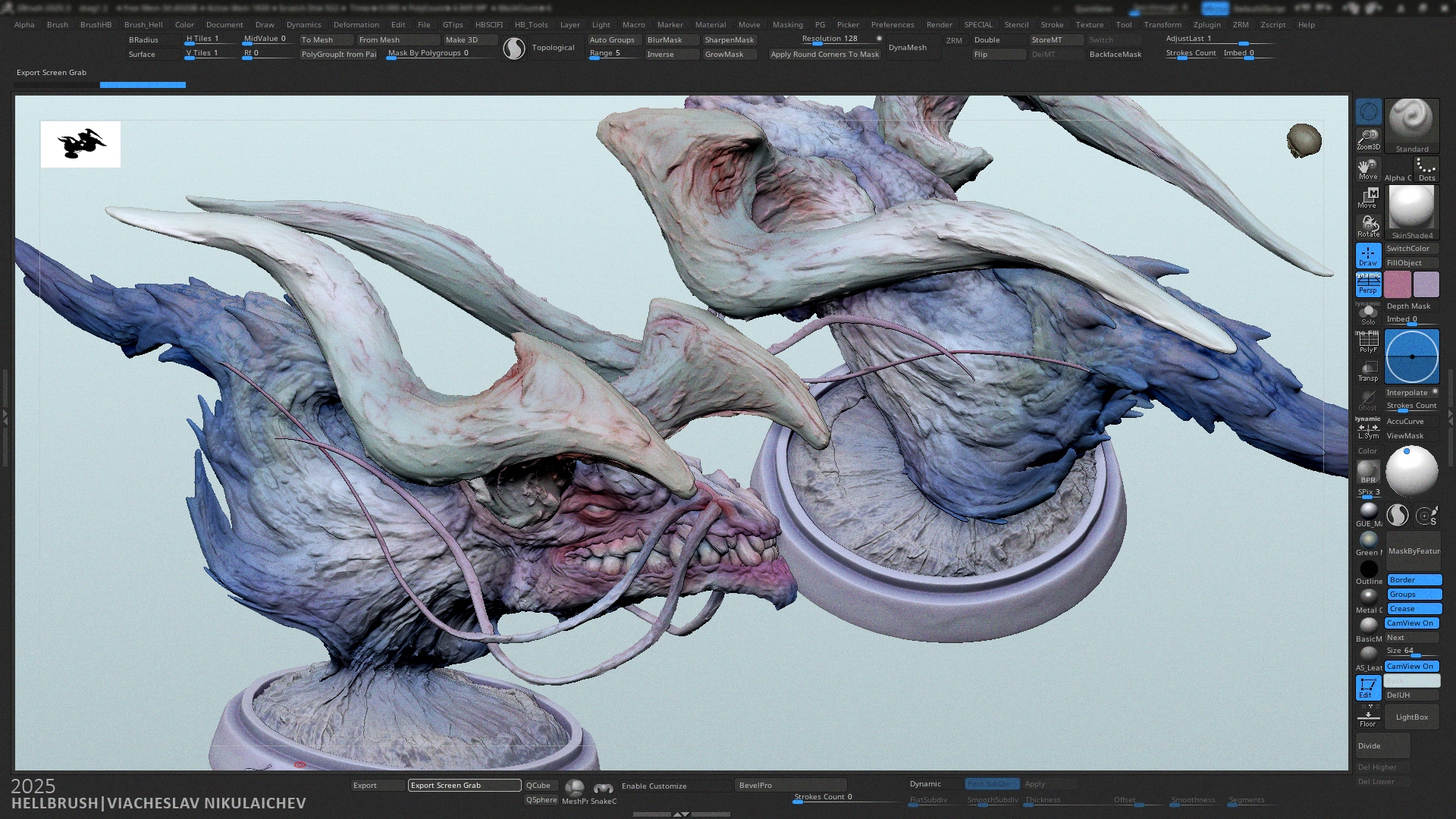Click the BPR render icon

[1368, 472]
